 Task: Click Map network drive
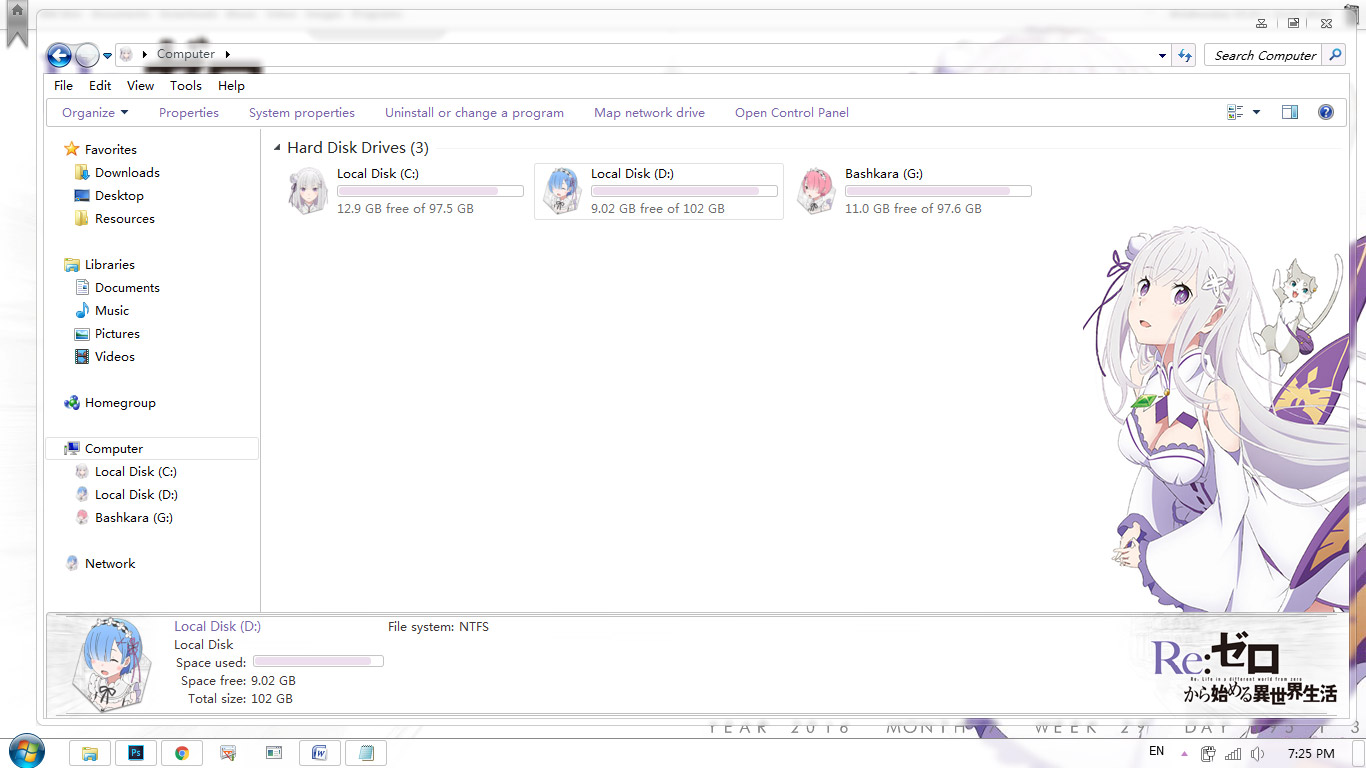649,112
